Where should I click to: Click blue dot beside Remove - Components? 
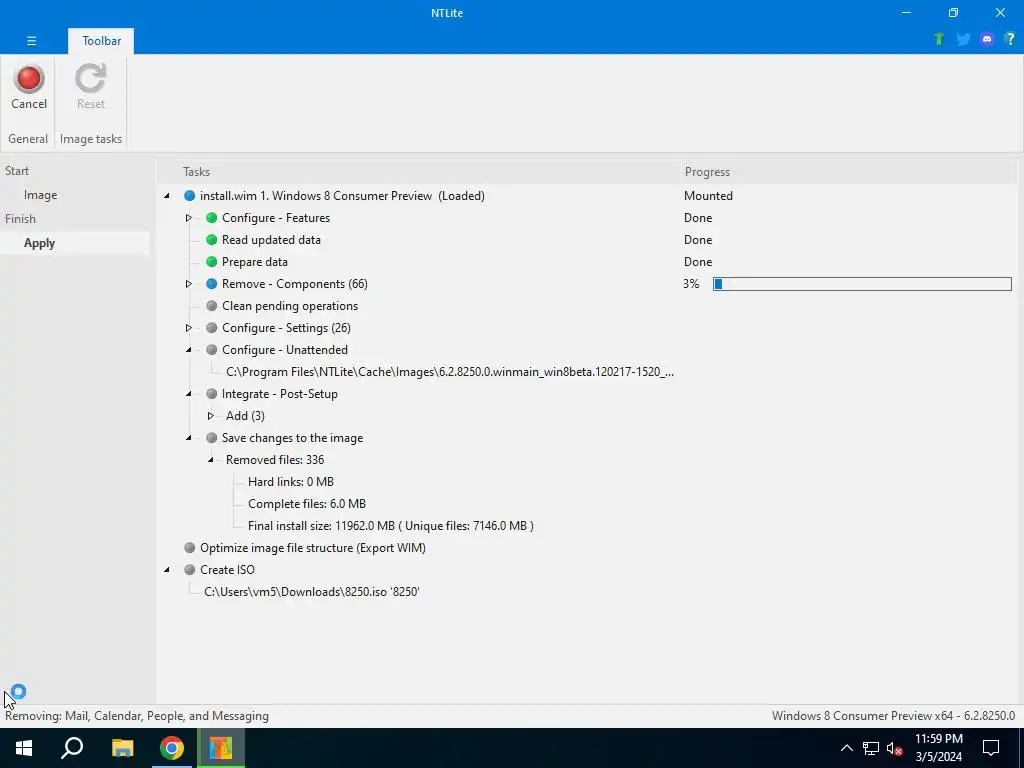tap(211, 284)
